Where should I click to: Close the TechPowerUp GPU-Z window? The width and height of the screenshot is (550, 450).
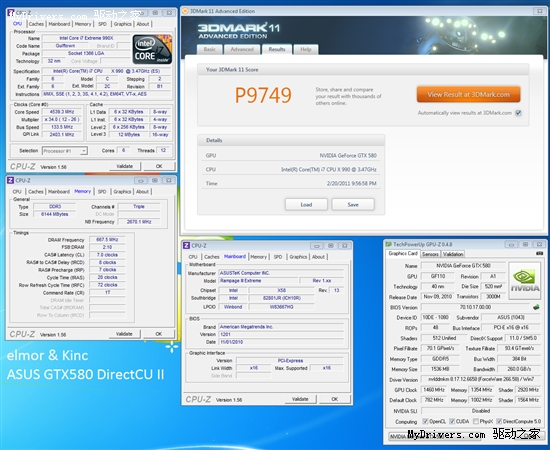click(539, 244)
